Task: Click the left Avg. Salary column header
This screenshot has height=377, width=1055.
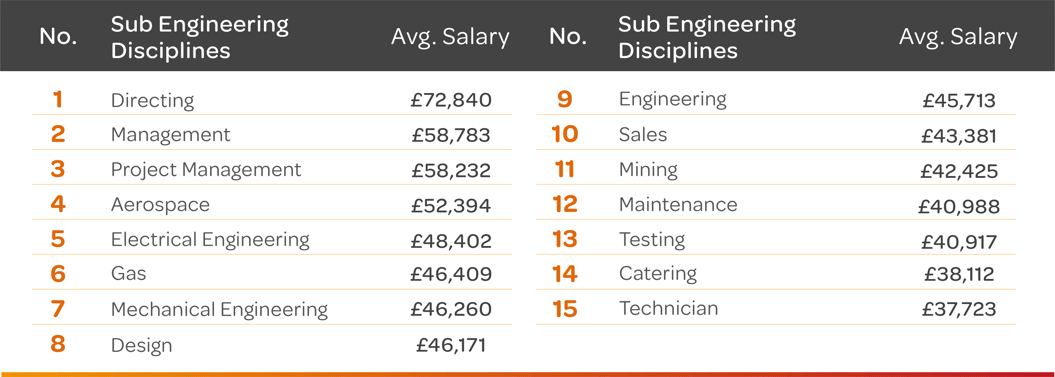Action: pyautogui.click(x=450, y=36)
